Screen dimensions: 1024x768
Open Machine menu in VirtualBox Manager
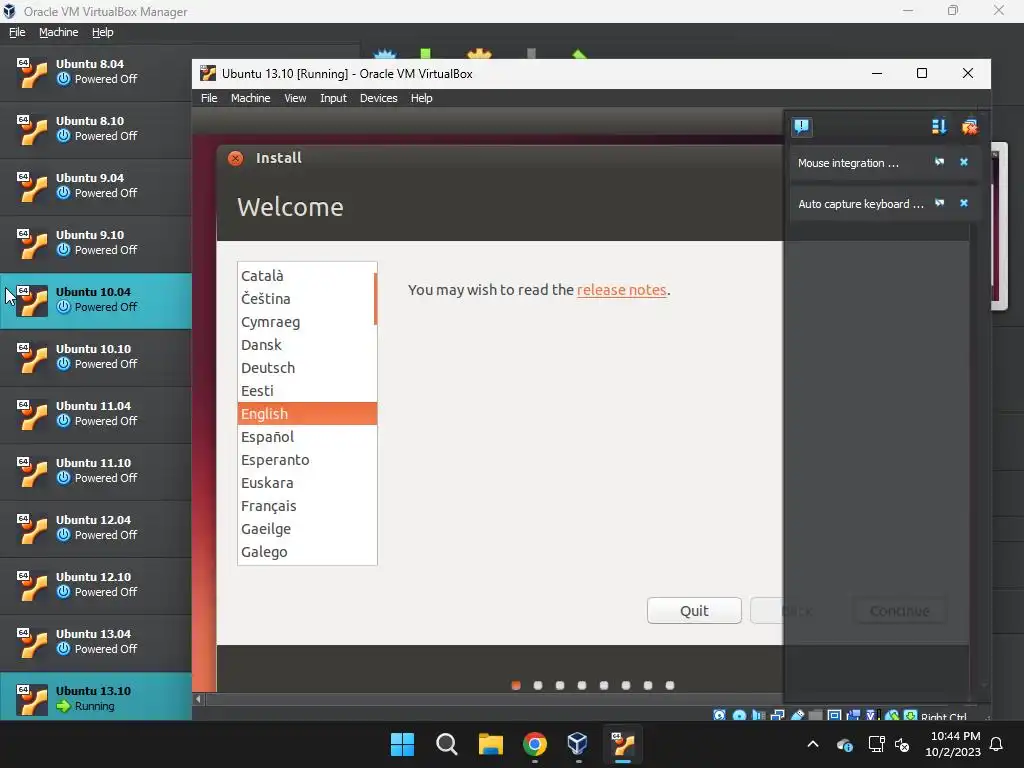59,32
